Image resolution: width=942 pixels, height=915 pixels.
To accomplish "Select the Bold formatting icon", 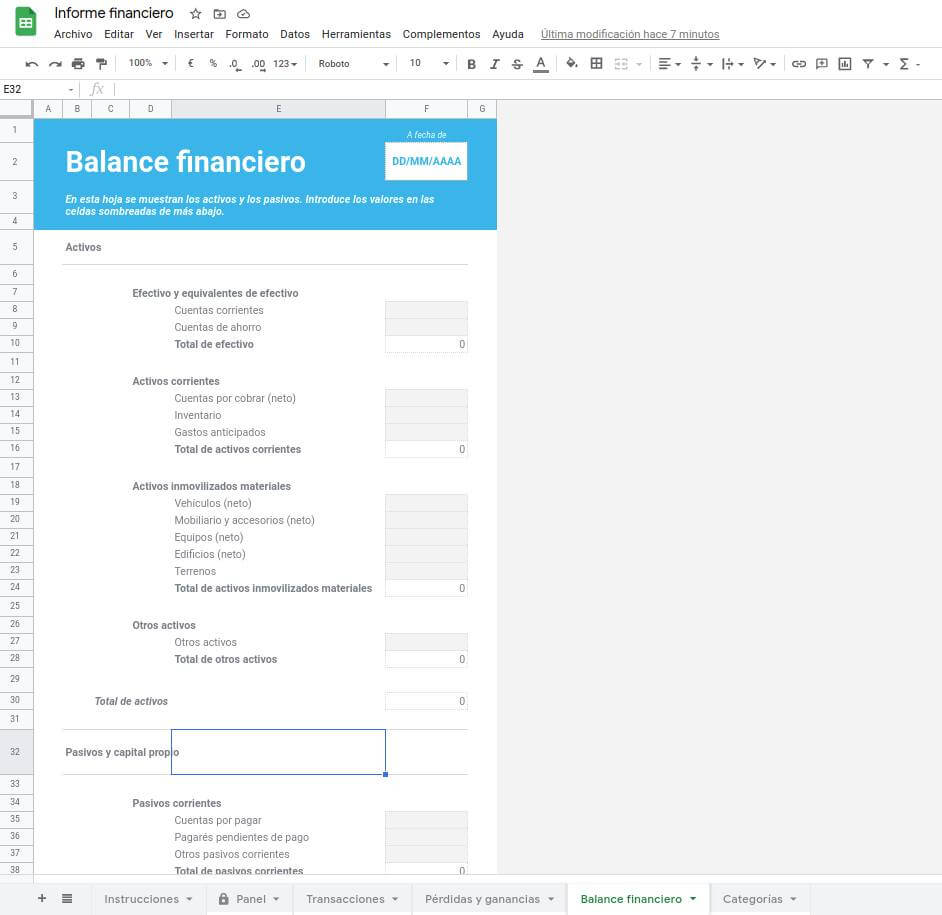I will pos(471,63).
